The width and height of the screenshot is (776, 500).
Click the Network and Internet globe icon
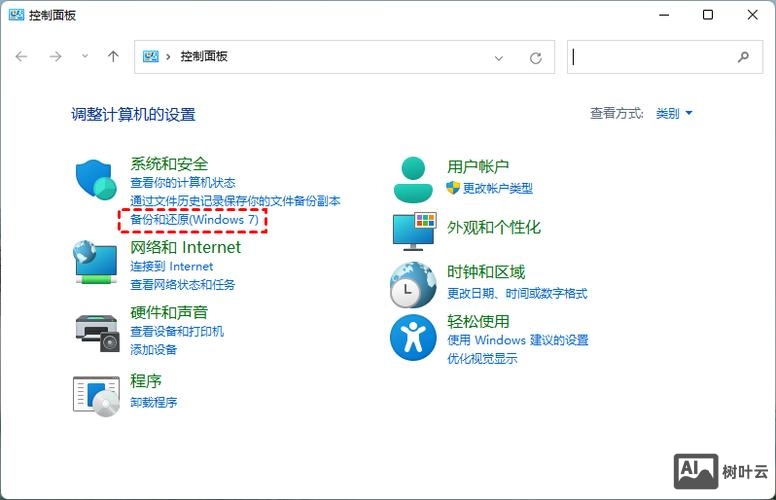pyautogui.click(x=95, y=263)
